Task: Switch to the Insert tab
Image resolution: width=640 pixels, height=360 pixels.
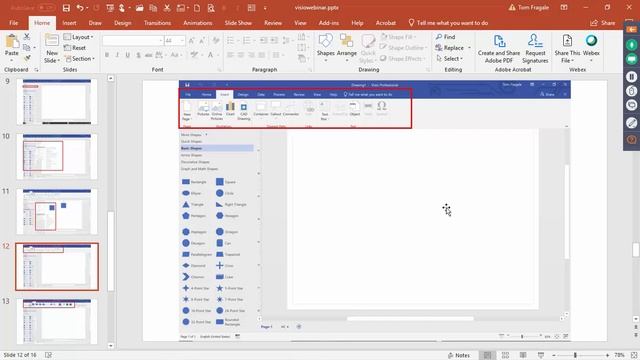Action: tap(69, 23)
